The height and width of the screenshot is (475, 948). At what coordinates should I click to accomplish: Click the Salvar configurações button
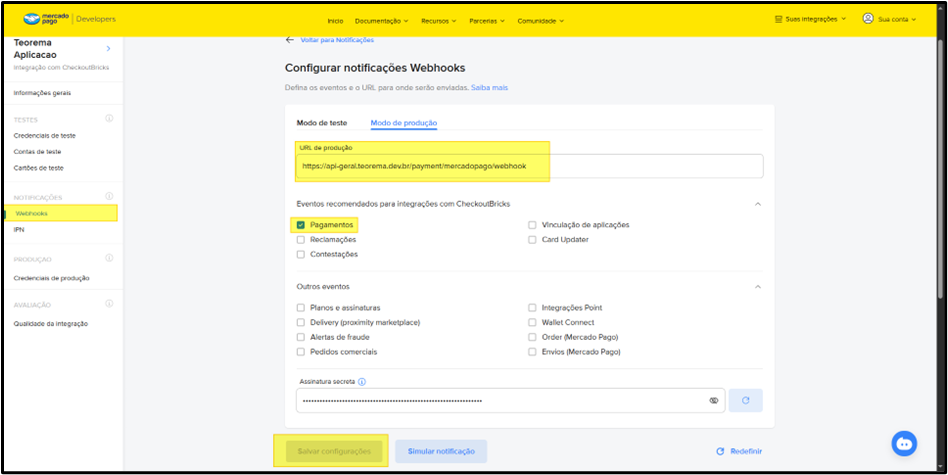(334, 451)
